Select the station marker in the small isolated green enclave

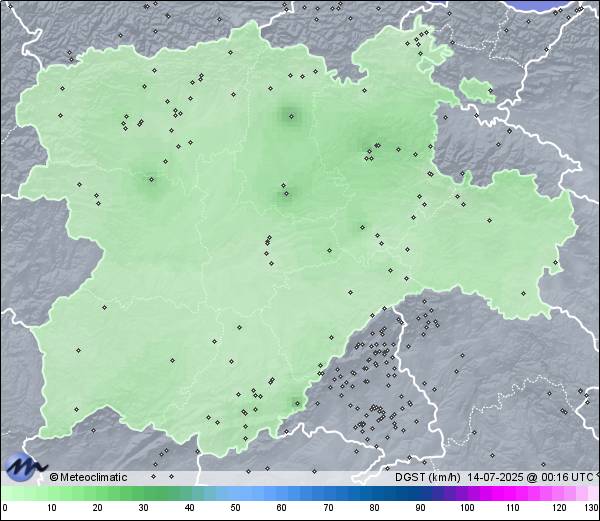coord(491,91)
